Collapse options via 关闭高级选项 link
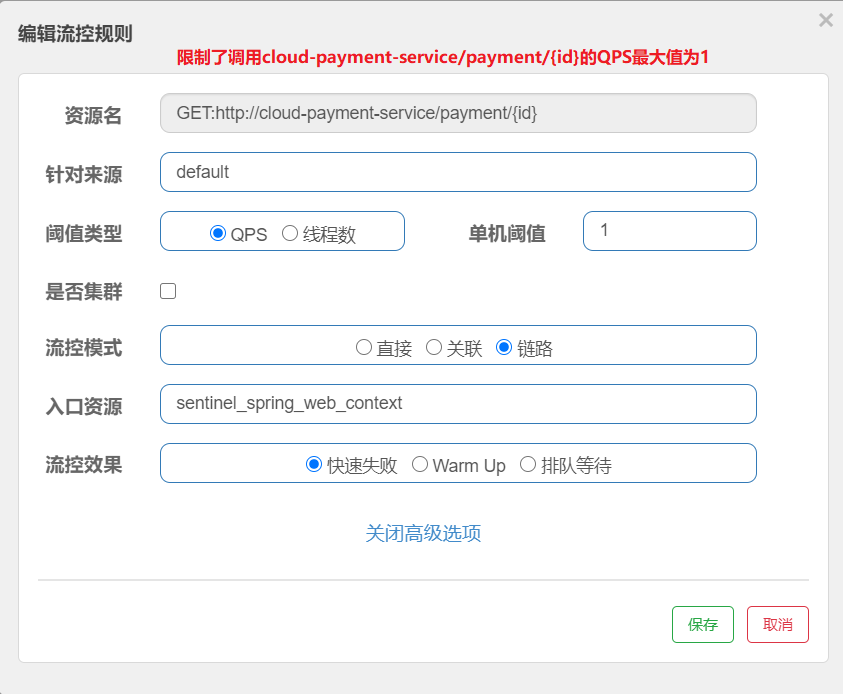The height and width of the screenshot is (694, 843). pyautogui.click(x=423, y=533)
